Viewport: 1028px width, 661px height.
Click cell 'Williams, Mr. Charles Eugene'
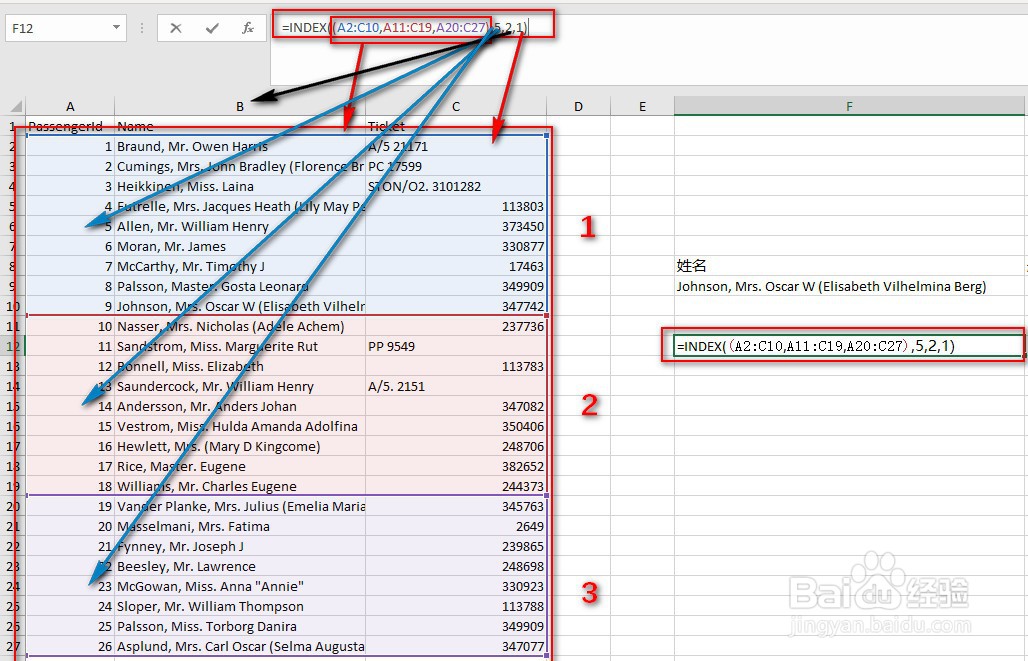pos(240,487)
